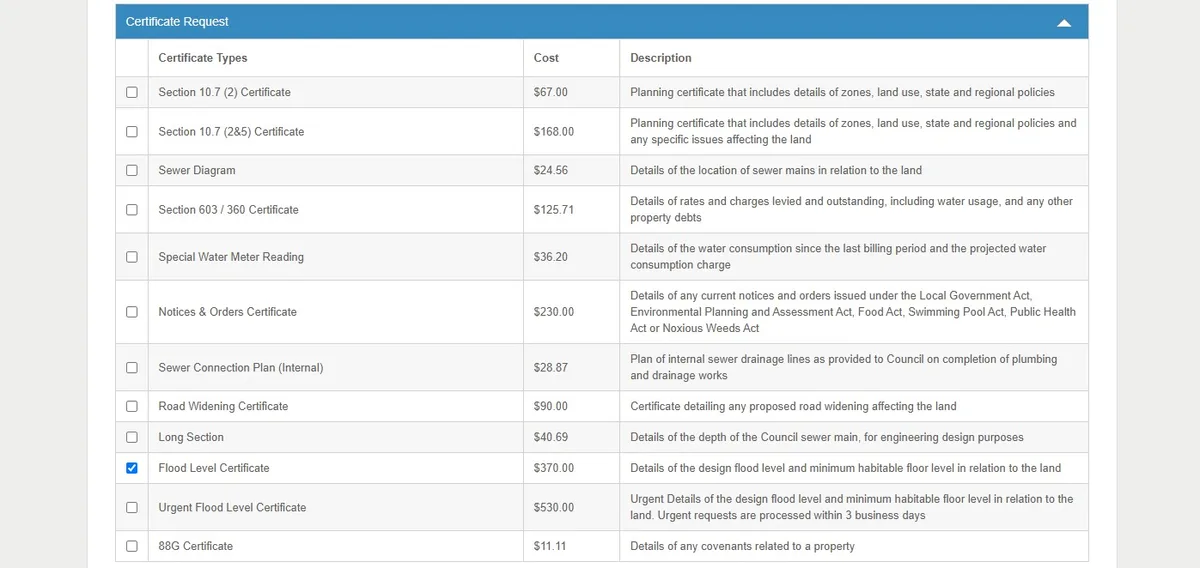Click the Flood Level Certificate label
The height and width of the screenshot is (568, 1200).
pyautogui.click(x=214, y=468)
